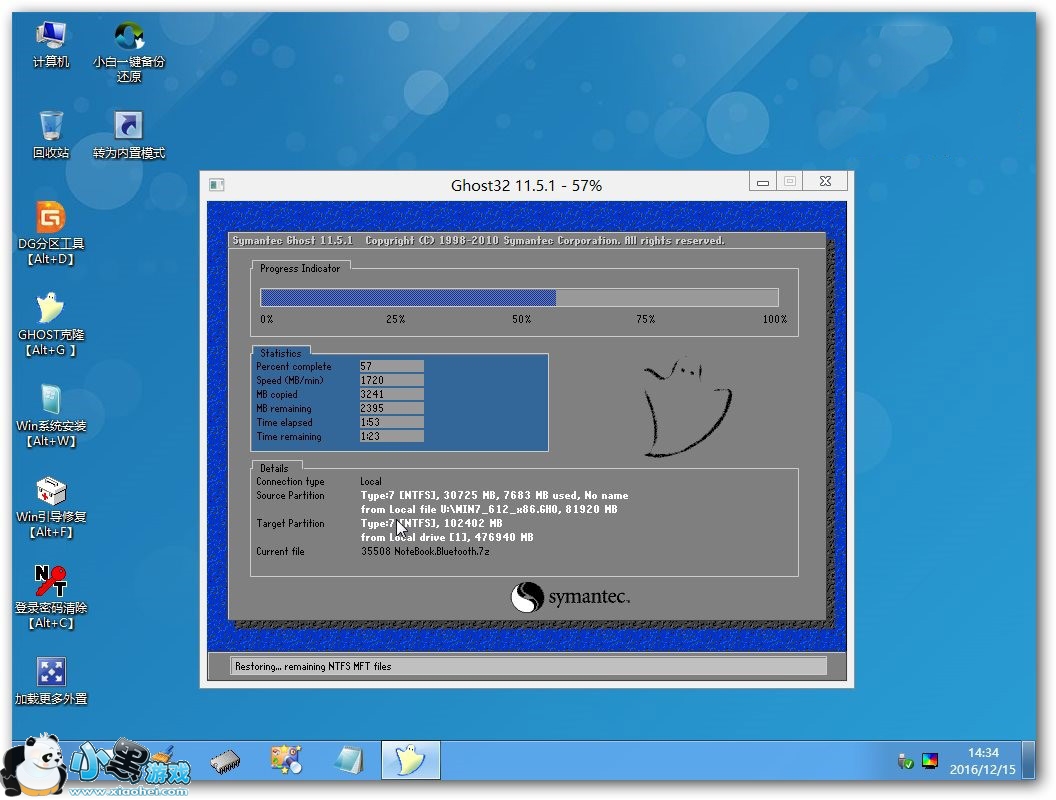Image resolution: width=1056 pixels, height=800 pixels.
Task: Open the Win系统安装 installer icon
Action: click(x=51, y=400)
